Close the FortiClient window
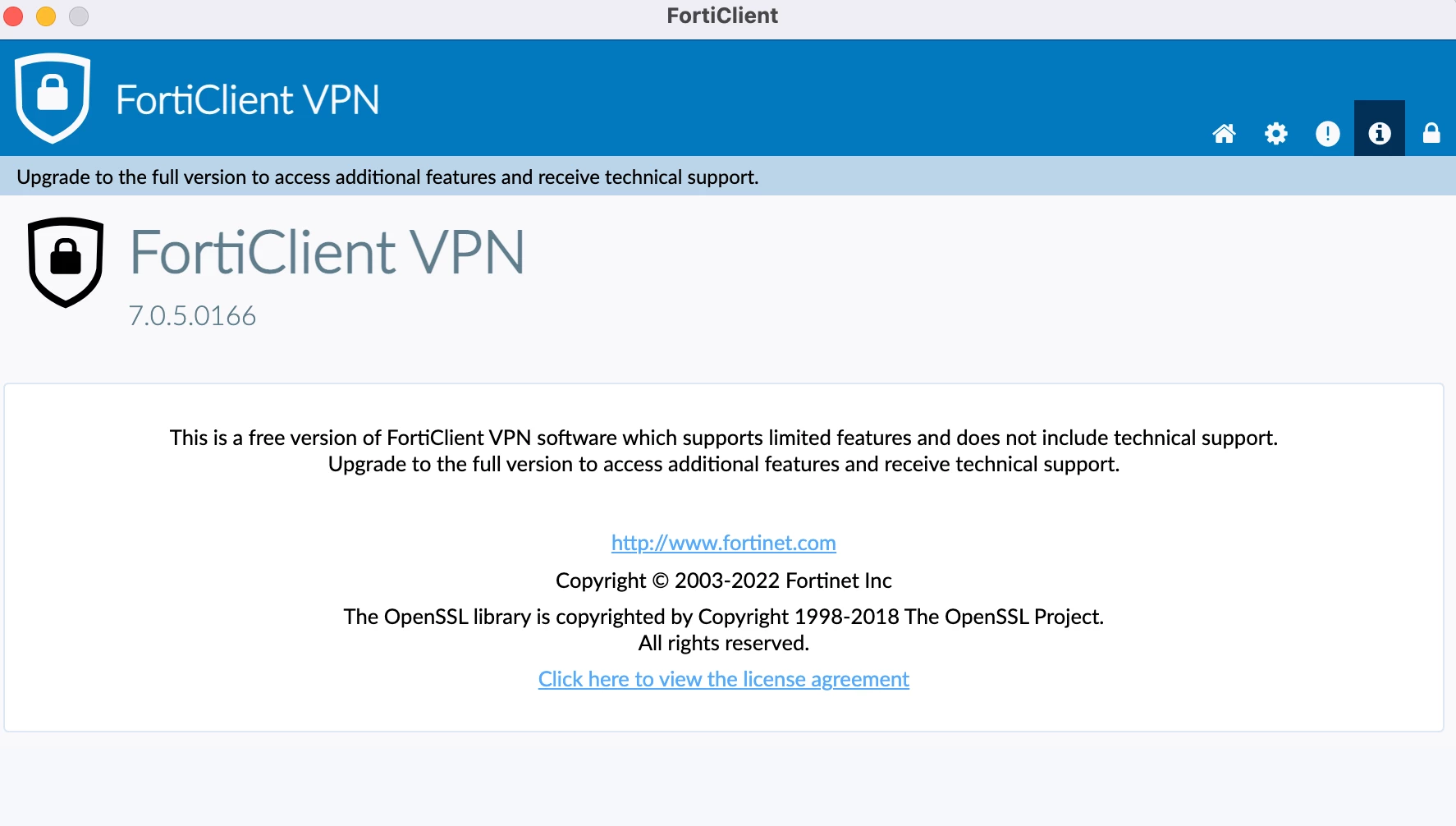1456x826 pixels. tap(13, 16)
